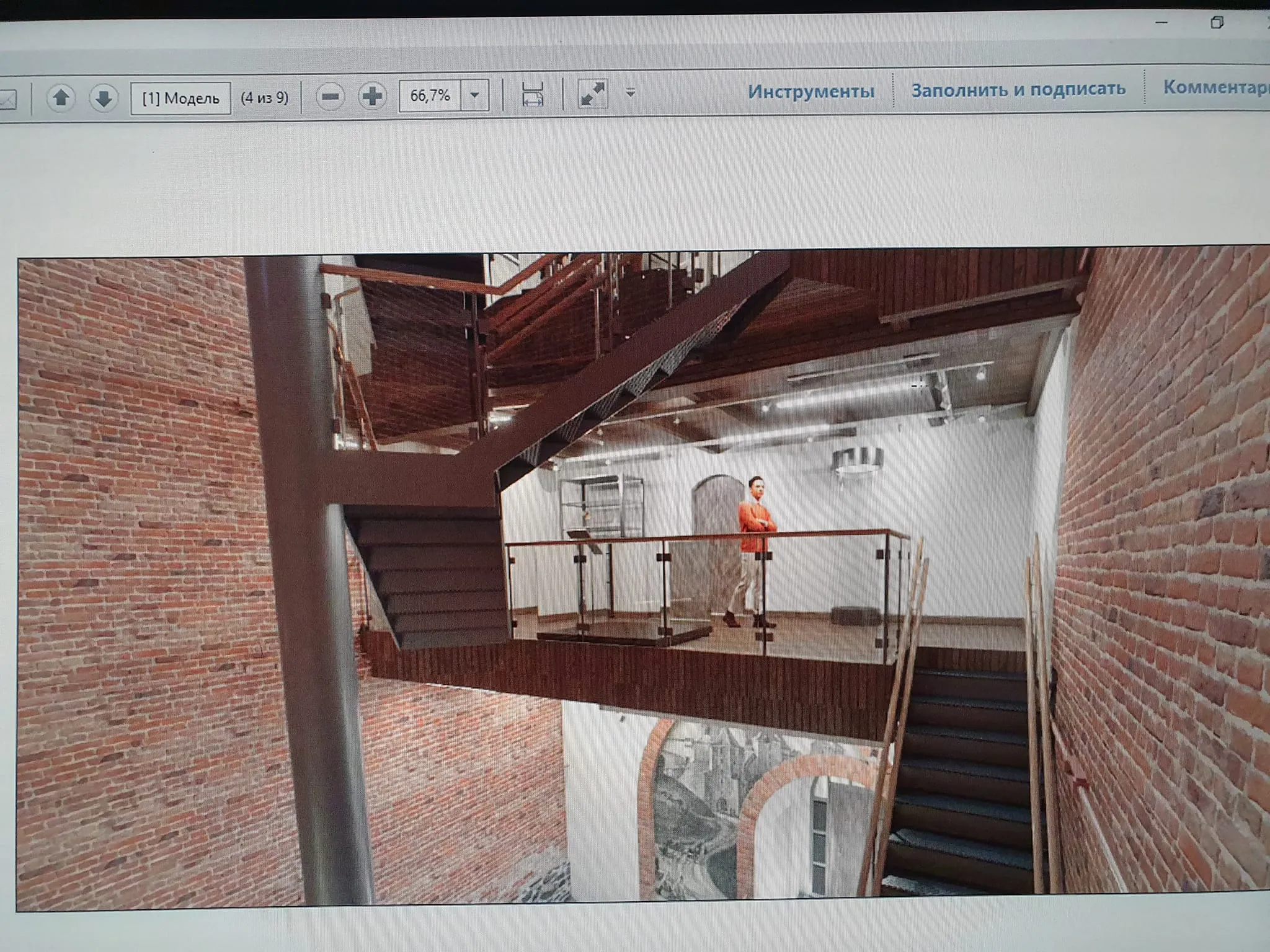Open the Заполнить и подписать panel
The height and width of the screenshot is (952, 1270).
1018,89
